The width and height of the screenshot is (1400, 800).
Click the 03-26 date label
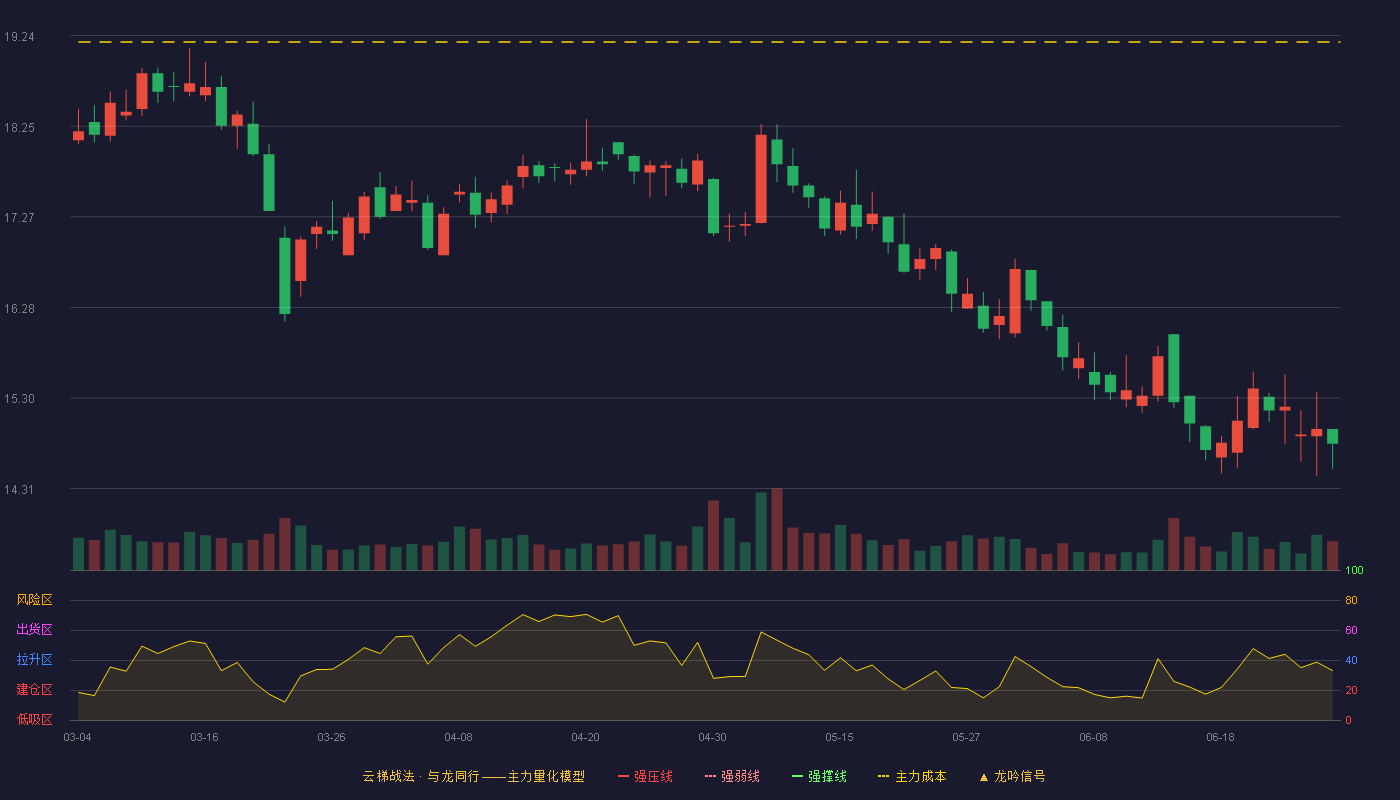pyautogui.click(x=331, y=737)
